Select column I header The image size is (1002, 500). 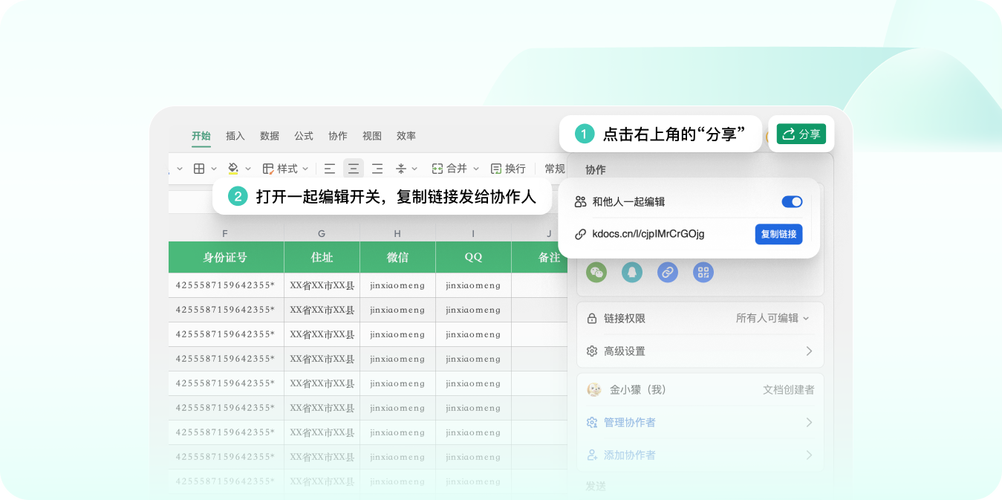474,233
